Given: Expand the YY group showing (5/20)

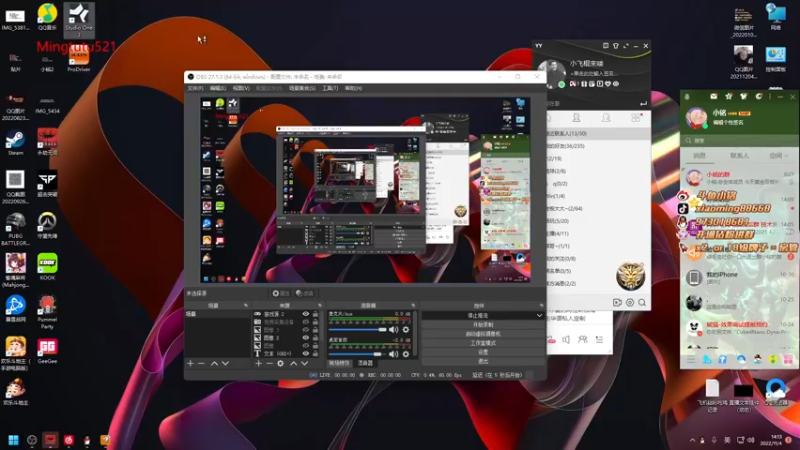Looking at the screenshot, I should pyautogui.click(x=598, y=221).
